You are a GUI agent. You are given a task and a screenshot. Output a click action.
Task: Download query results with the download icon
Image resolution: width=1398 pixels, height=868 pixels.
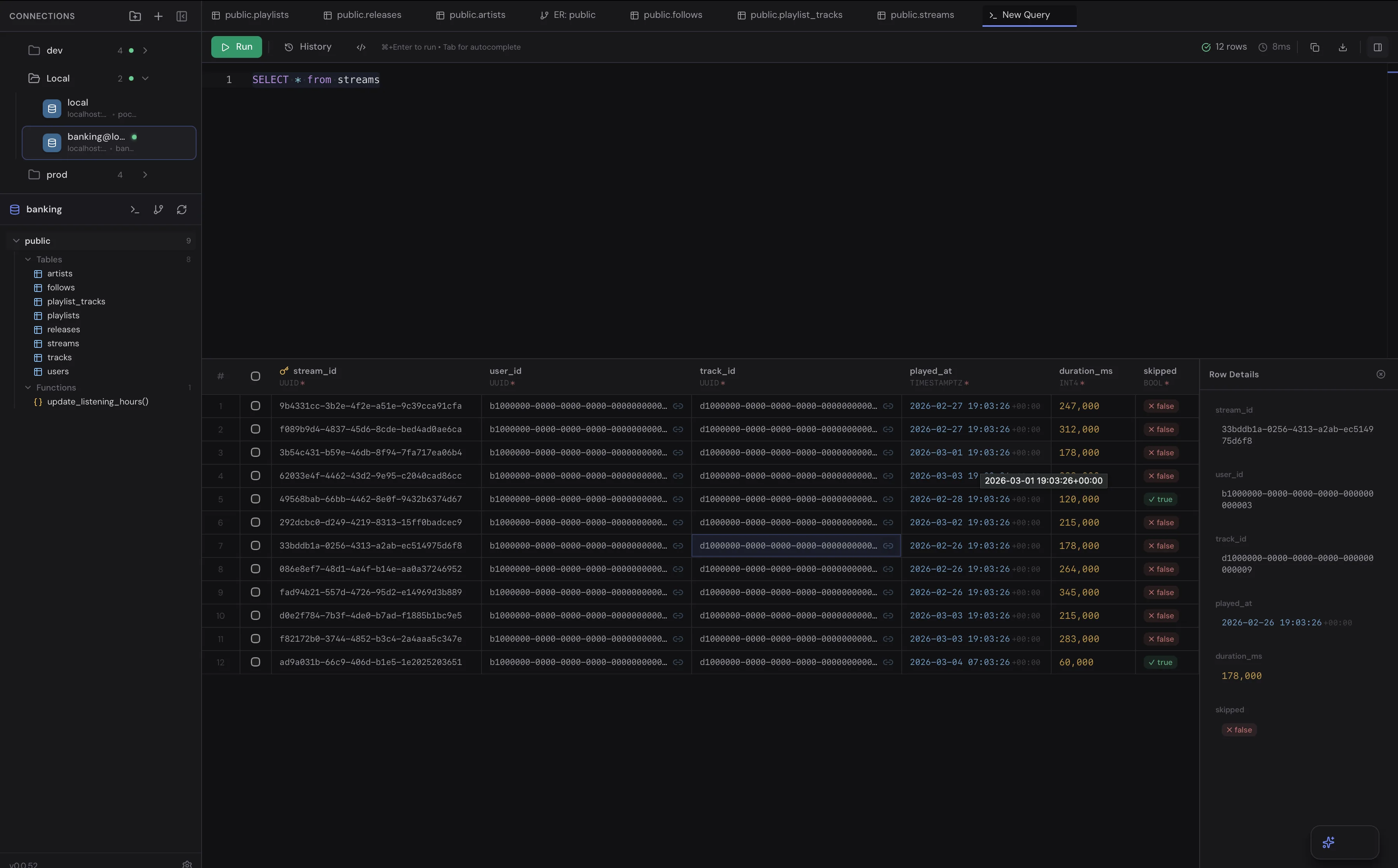pos(1343,47)
